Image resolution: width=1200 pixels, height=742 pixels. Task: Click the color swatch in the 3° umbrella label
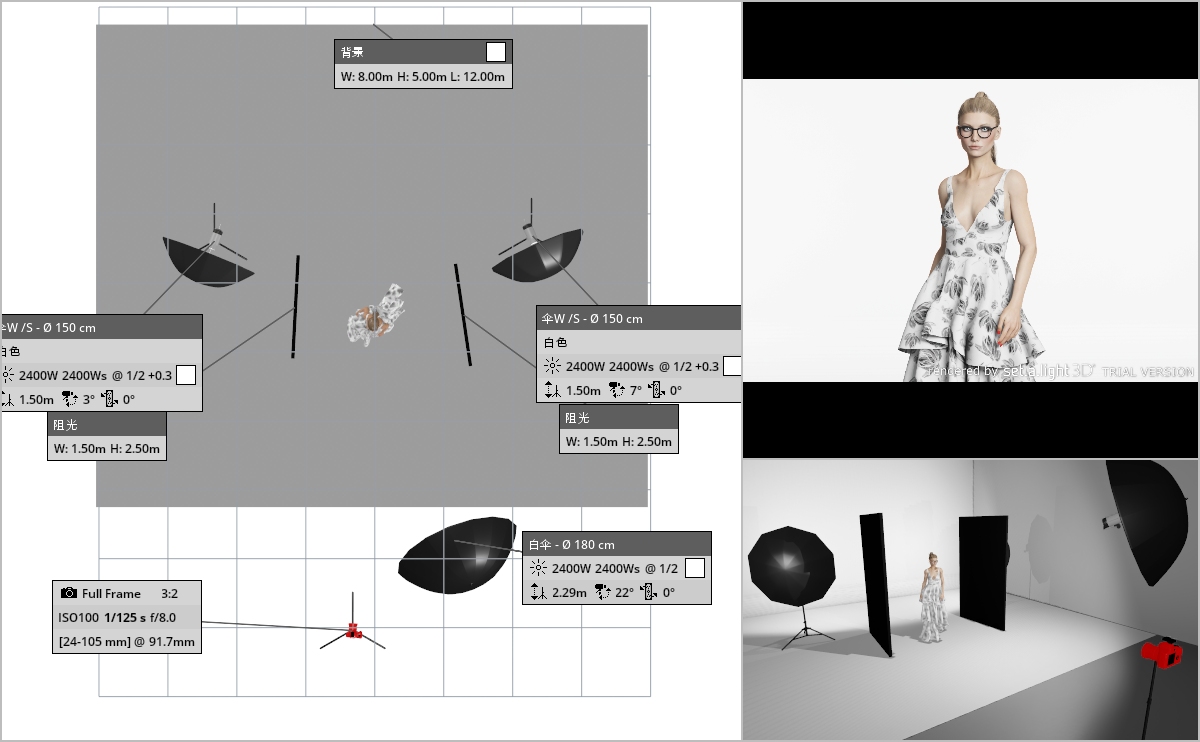(186, 375)
